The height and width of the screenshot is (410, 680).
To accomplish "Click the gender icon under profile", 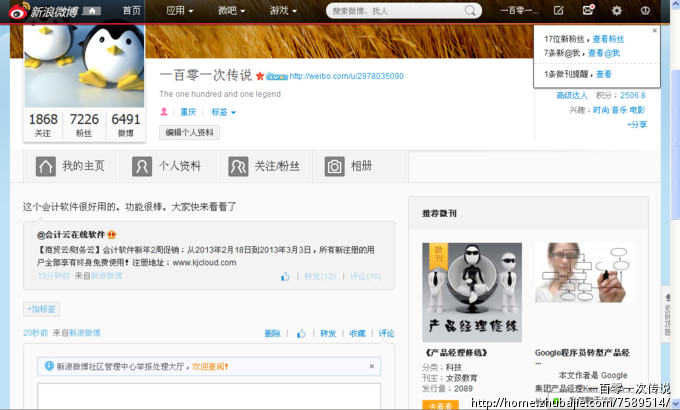I will [164, 112].
